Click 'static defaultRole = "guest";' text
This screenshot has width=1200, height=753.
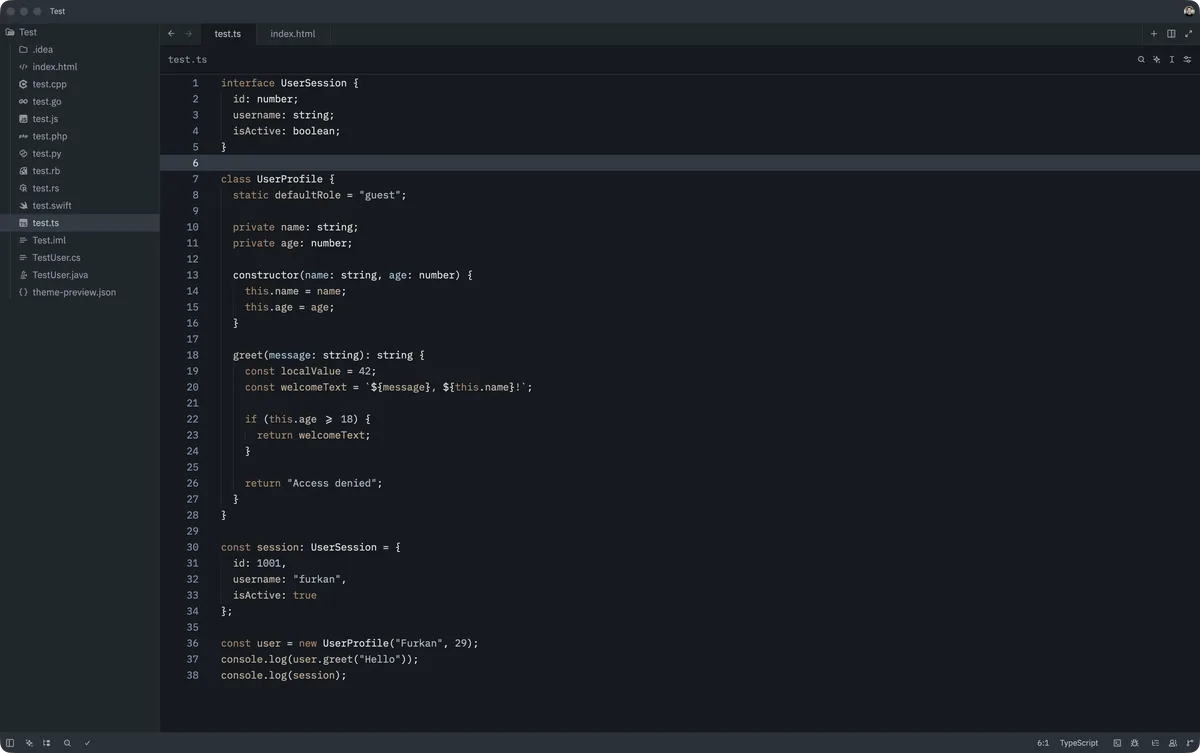click(320, 195)
